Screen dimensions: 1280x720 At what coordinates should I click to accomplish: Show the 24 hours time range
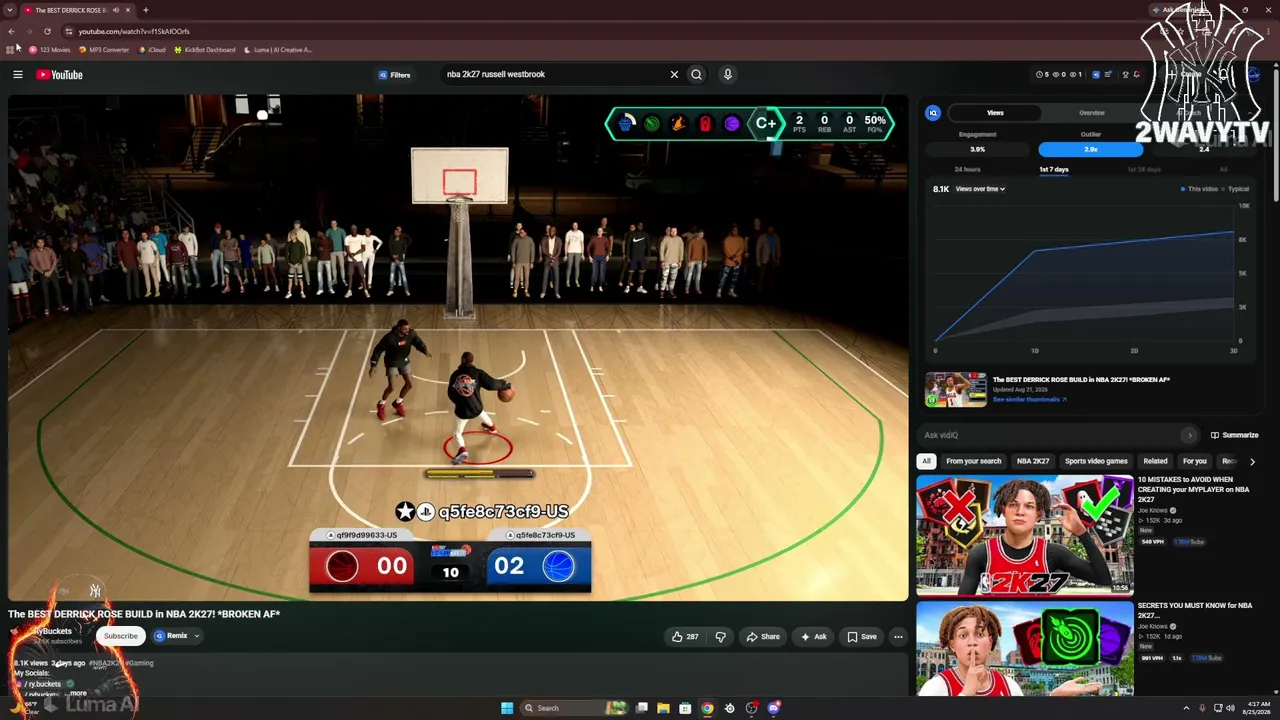(967, 170)
